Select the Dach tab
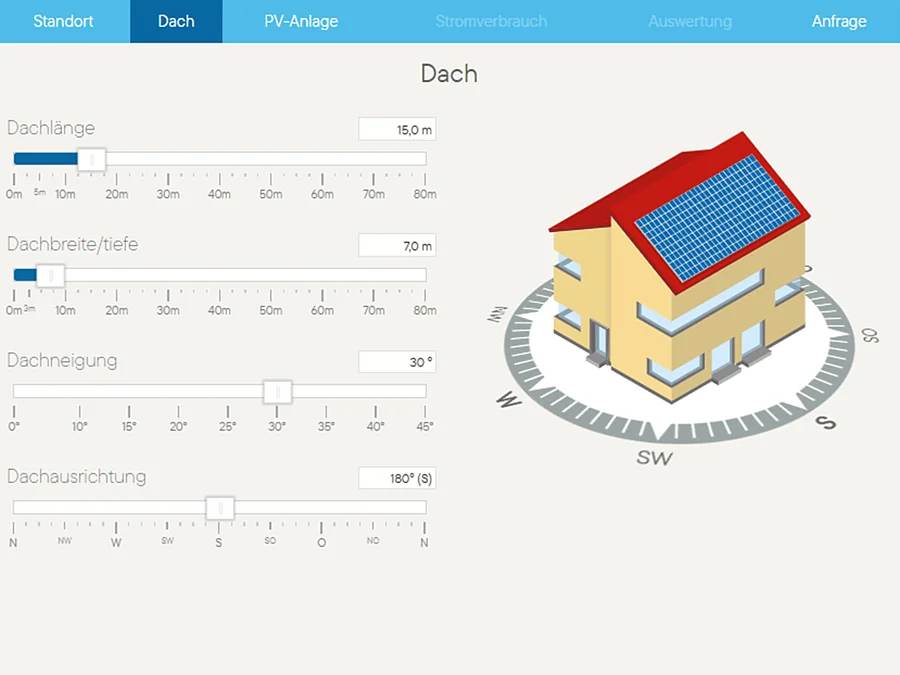 (176, 21)
